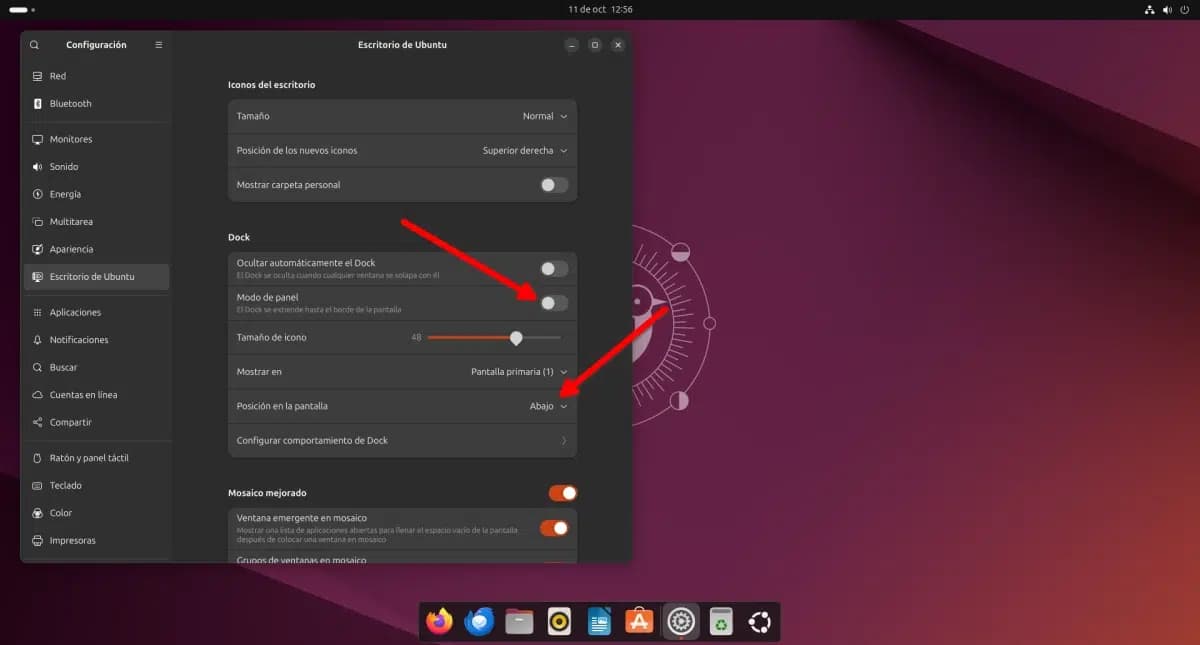Viewport: 1200px width, 645px height.
Task: Open the trash icon in dock
Action: 720,622
